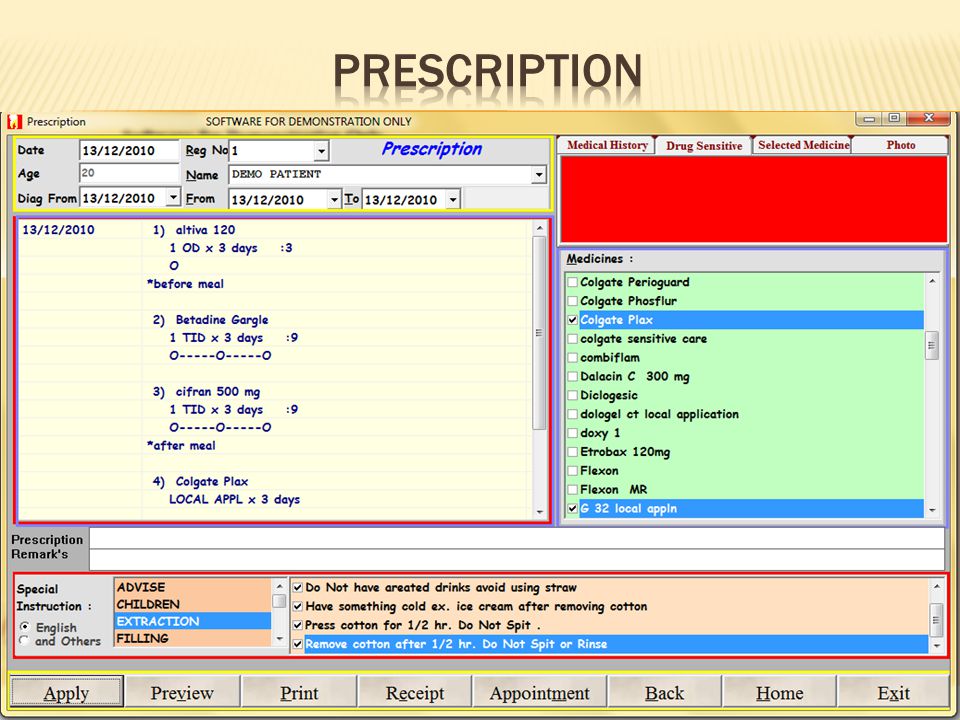Tick the Diclogesic checkbox
This screenshot has height=720, width=960.
pos(572,396)
